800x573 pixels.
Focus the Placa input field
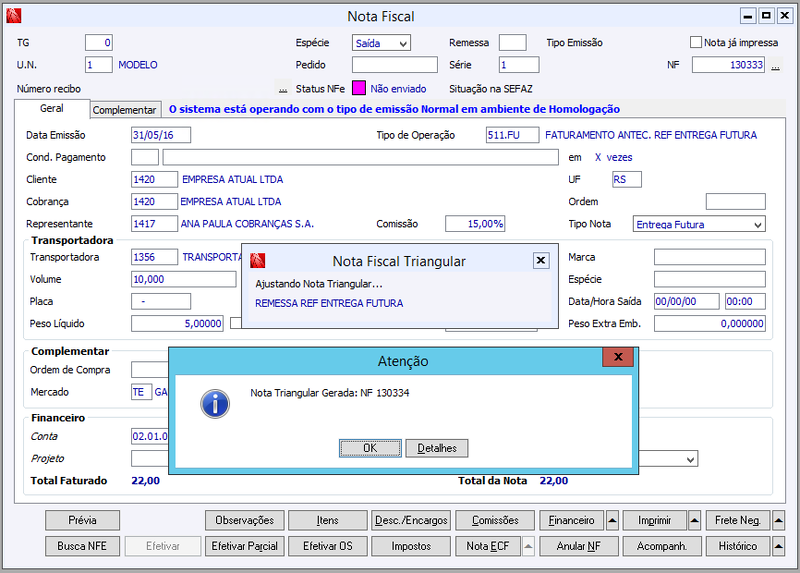pos(161,302)
